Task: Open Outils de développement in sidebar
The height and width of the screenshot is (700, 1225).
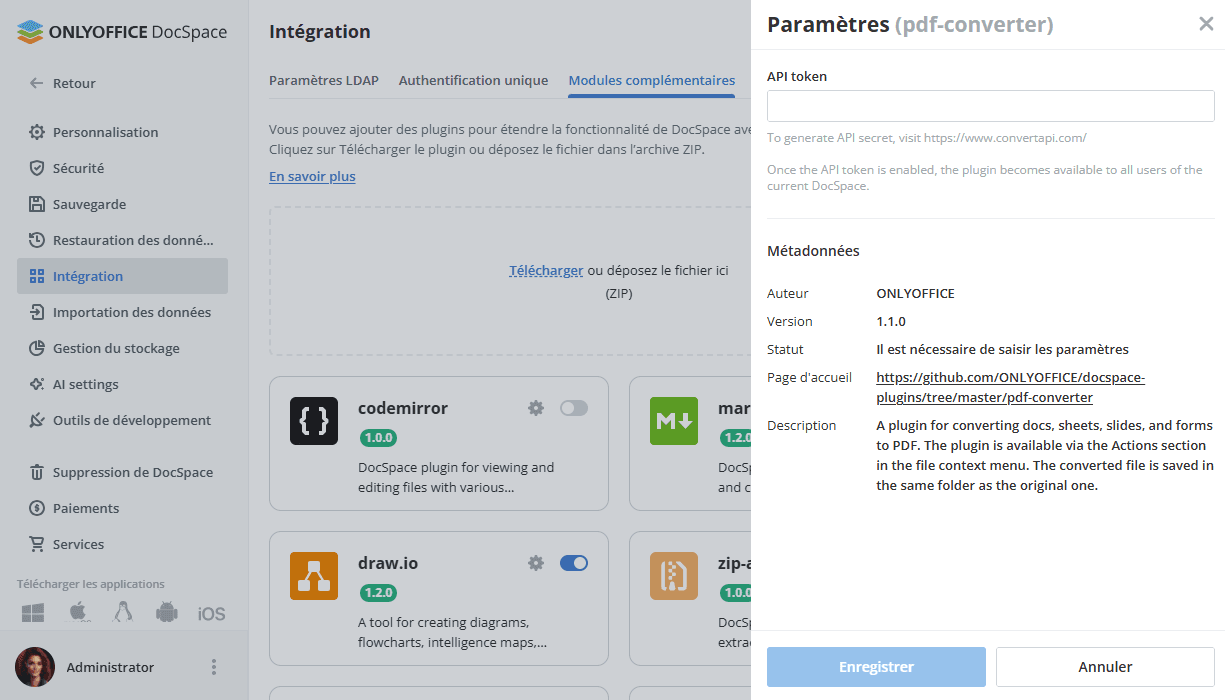Action: [x=131, y=420]
